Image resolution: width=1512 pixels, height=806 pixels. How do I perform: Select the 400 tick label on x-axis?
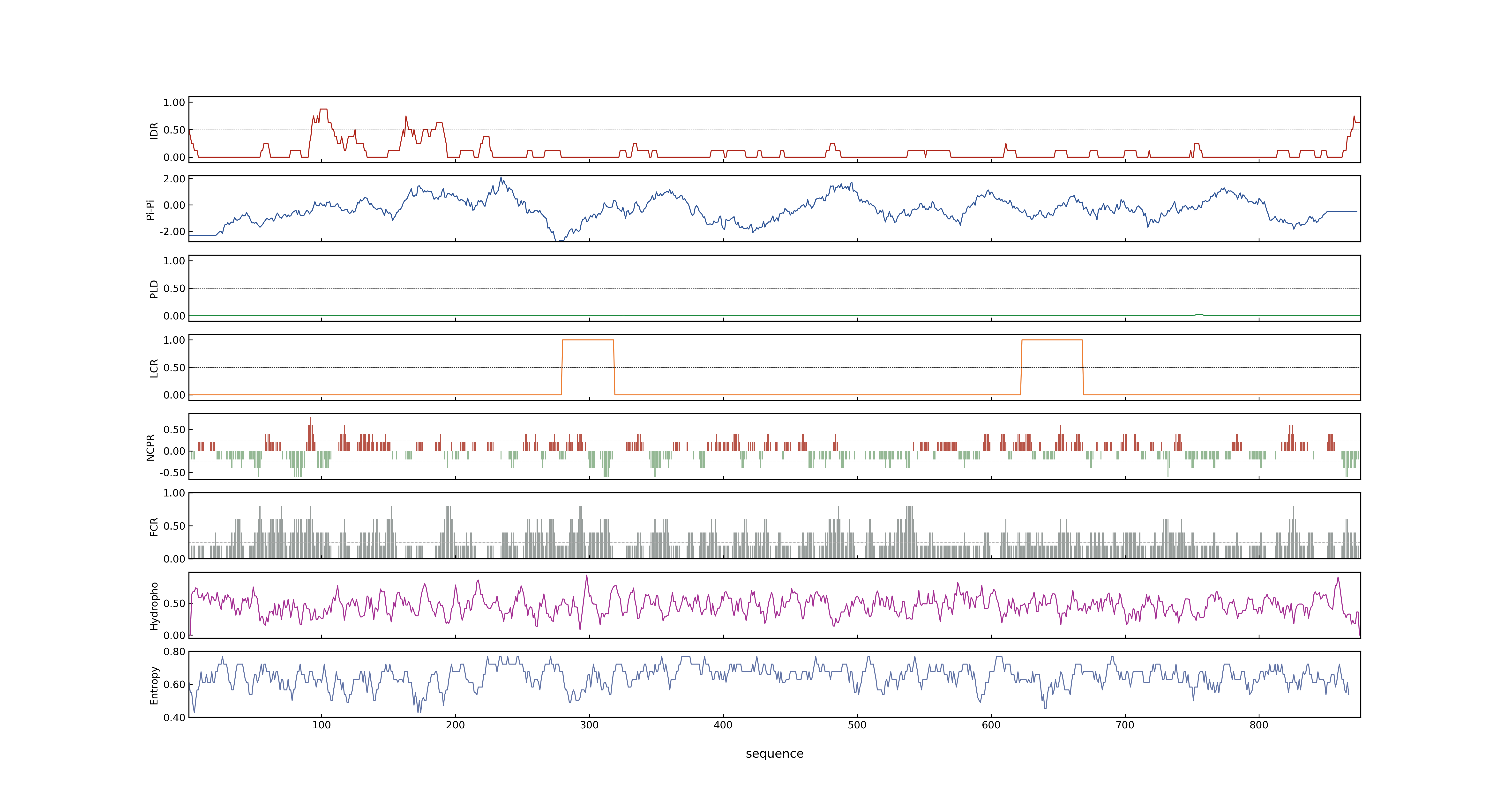723,725
